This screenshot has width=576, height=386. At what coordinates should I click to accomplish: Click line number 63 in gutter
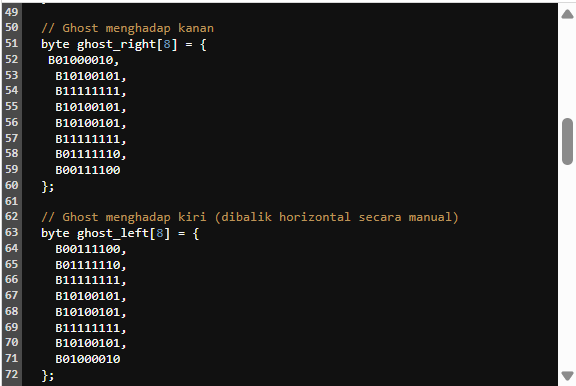tap(11, 232)
